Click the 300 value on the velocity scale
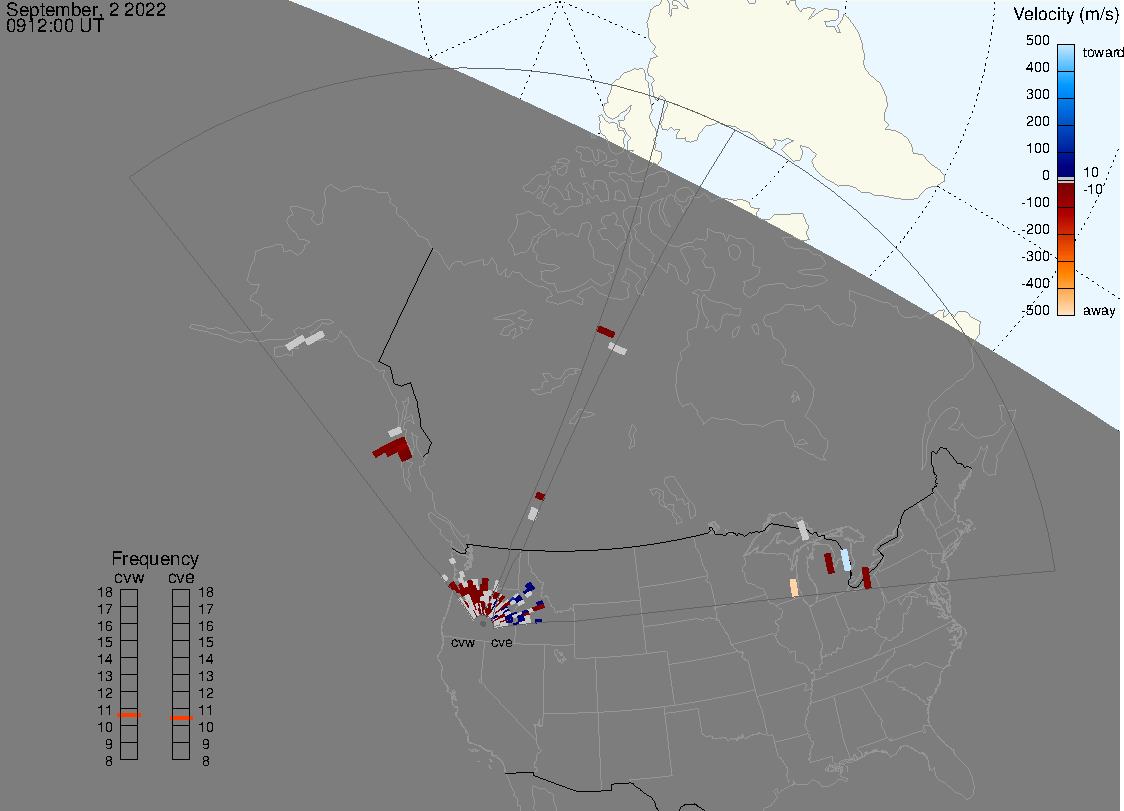 point(1037,94)
